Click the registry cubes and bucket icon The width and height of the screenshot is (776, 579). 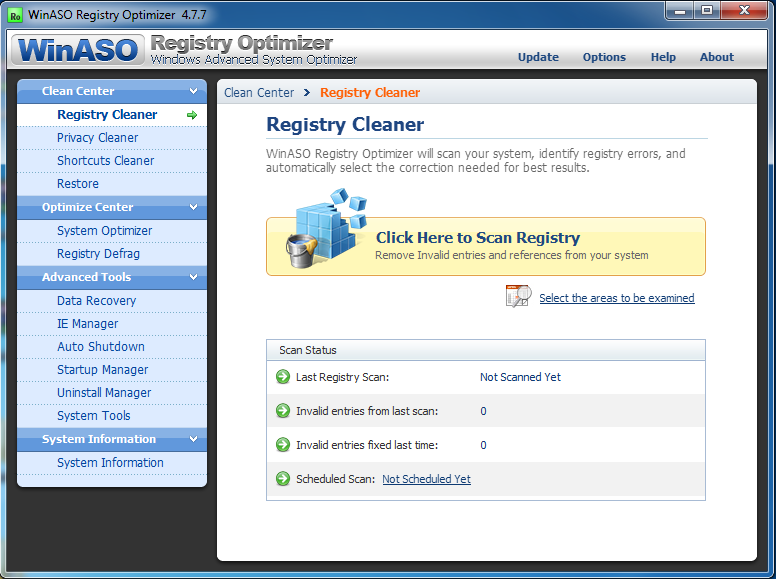[x=327, y=228]
